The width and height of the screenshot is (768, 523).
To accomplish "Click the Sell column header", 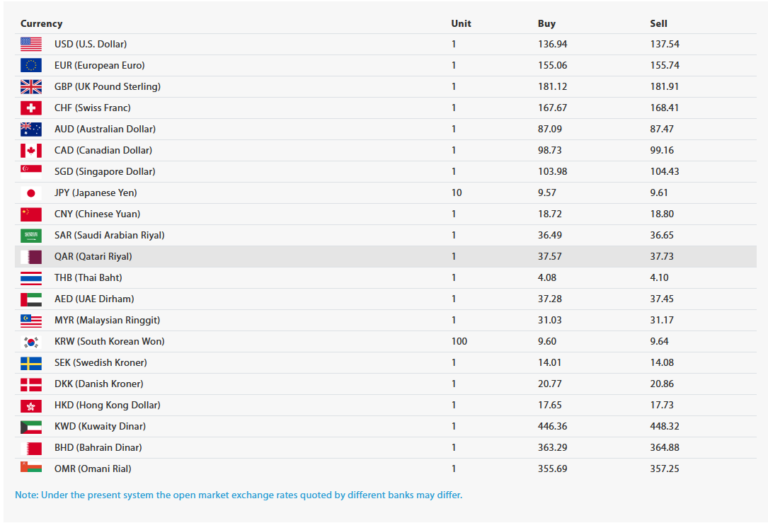I will (658, 23).
